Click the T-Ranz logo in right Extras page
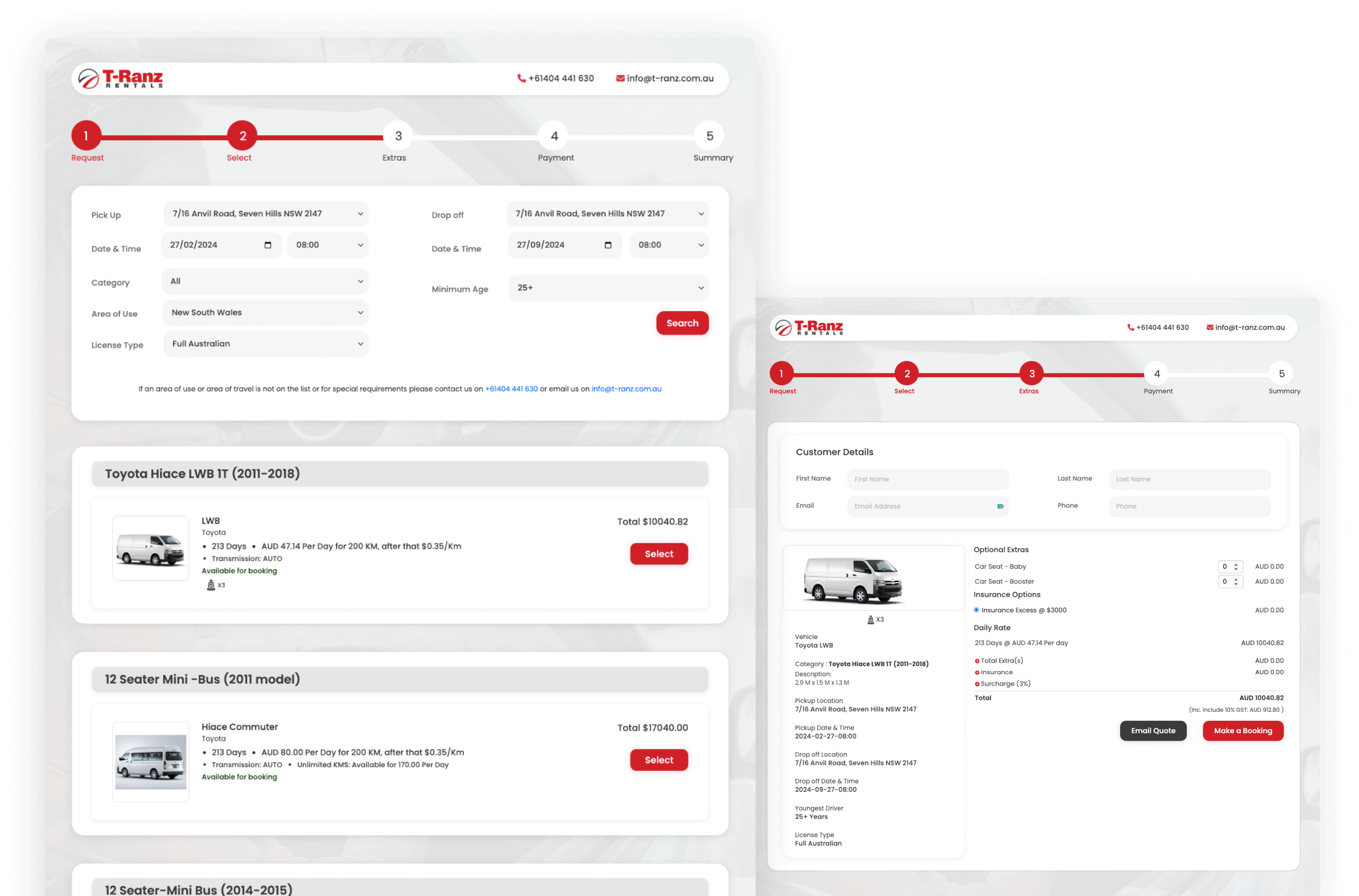This screenshot has width=1359, height=896. click(x=808, y=328)
